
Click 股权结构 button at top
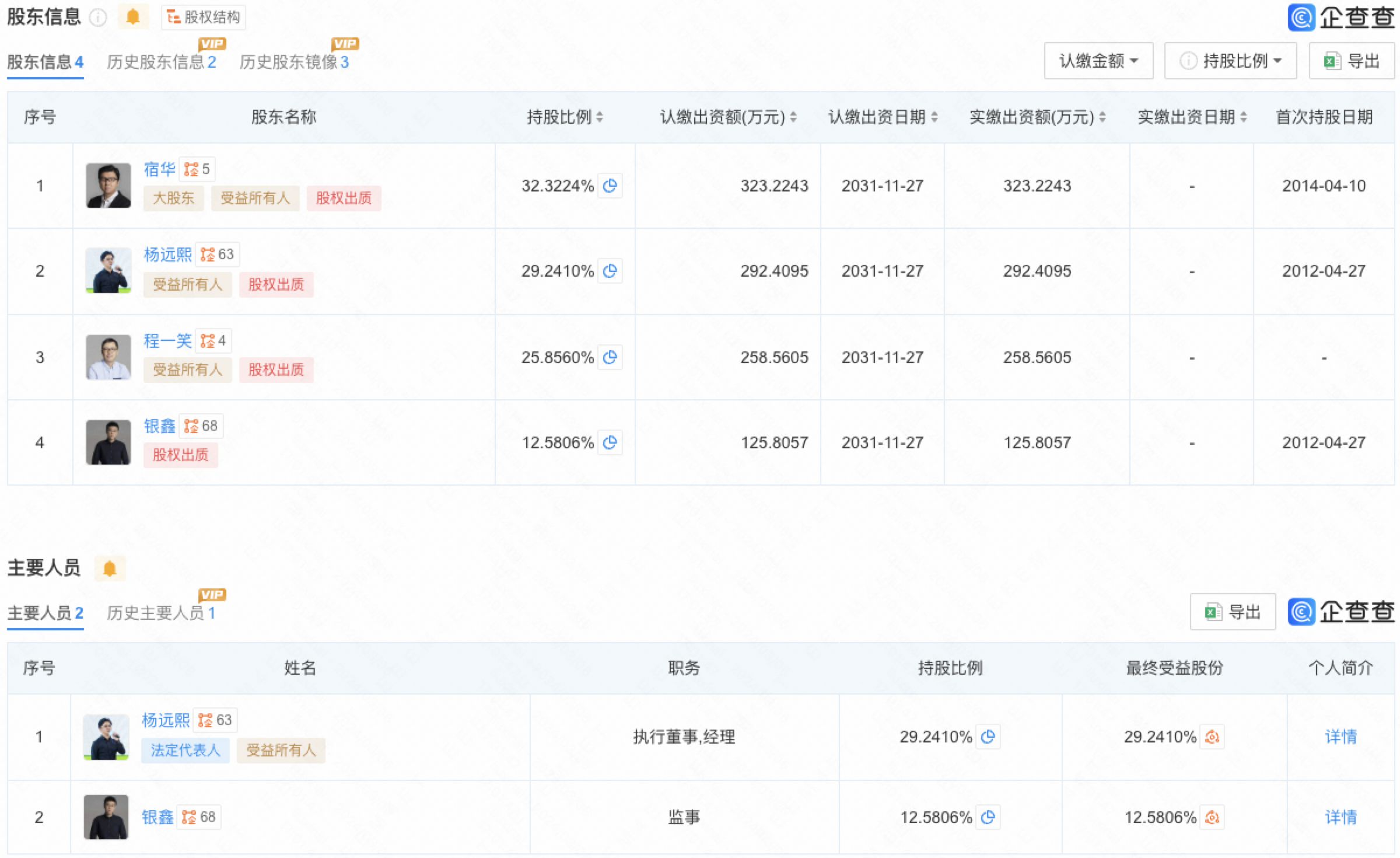point(204,18)
